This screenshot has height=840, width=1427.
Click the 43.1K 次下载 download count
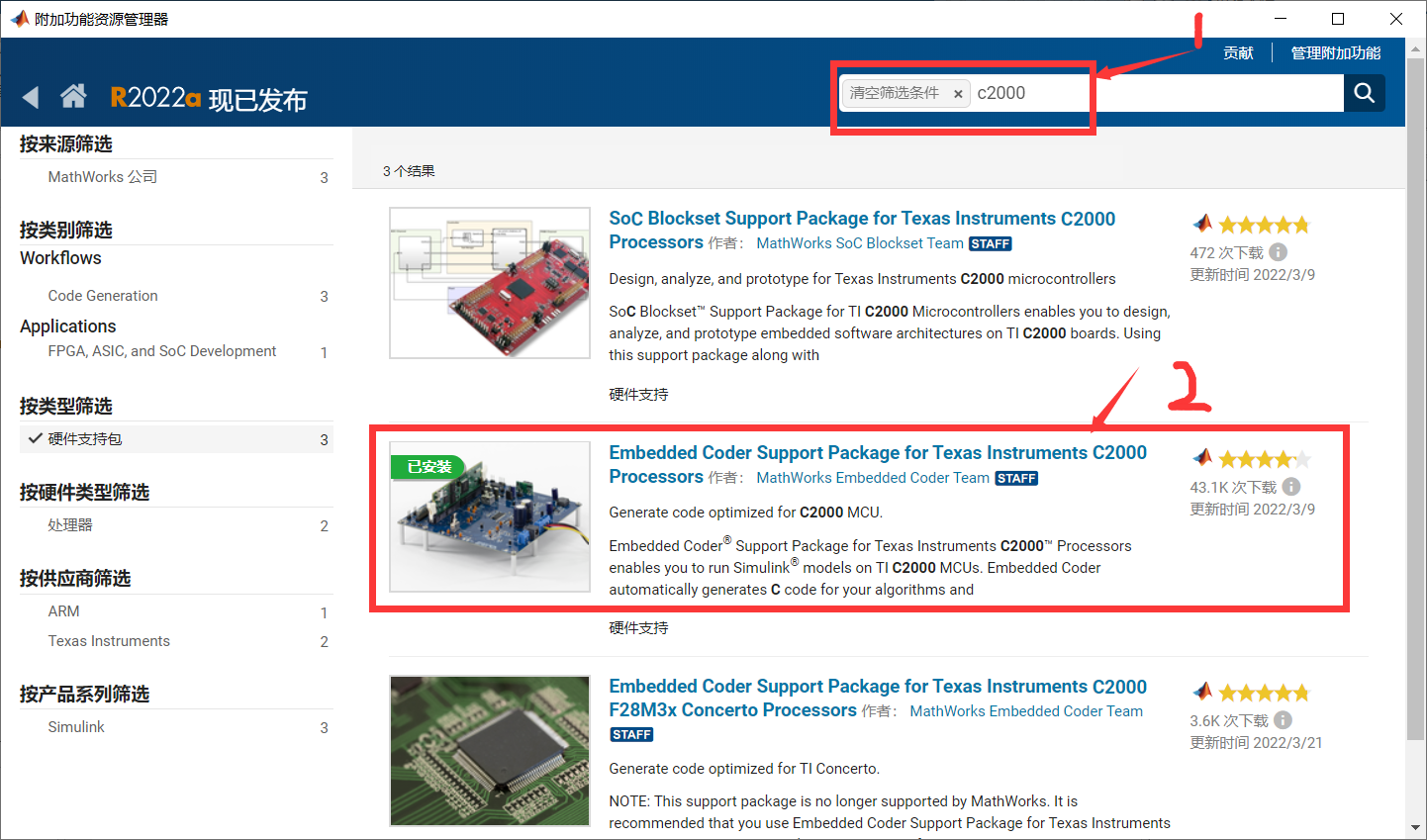[1233, 488]
